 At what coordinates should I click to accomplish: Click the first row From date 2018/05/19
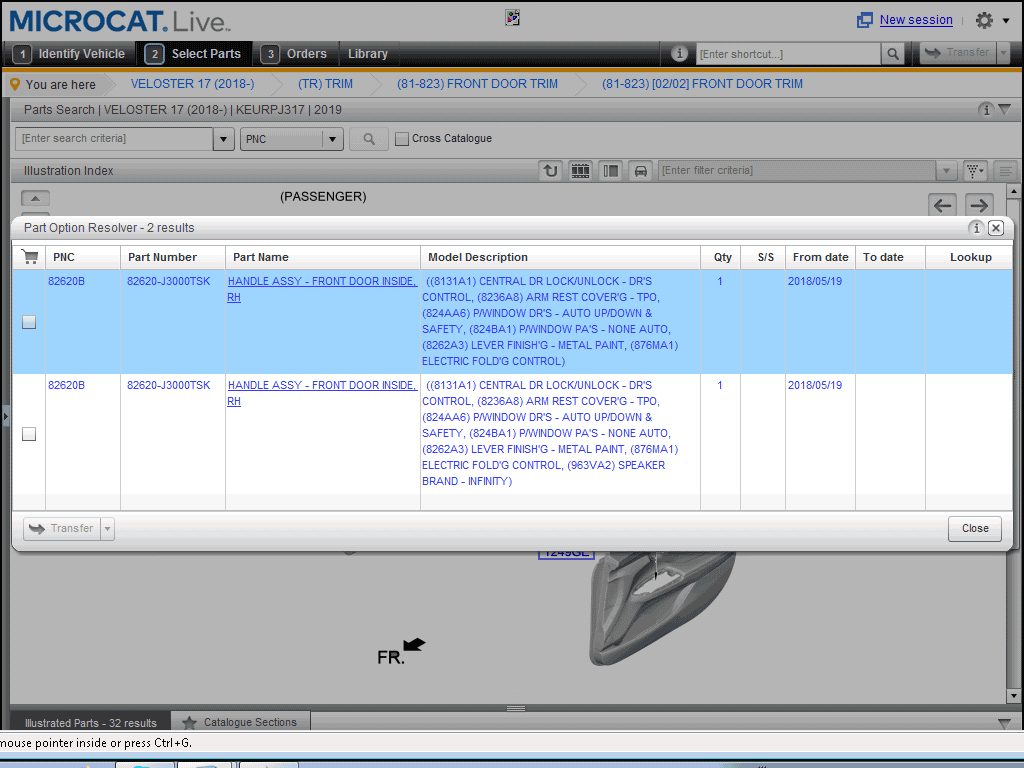point(814,281)
